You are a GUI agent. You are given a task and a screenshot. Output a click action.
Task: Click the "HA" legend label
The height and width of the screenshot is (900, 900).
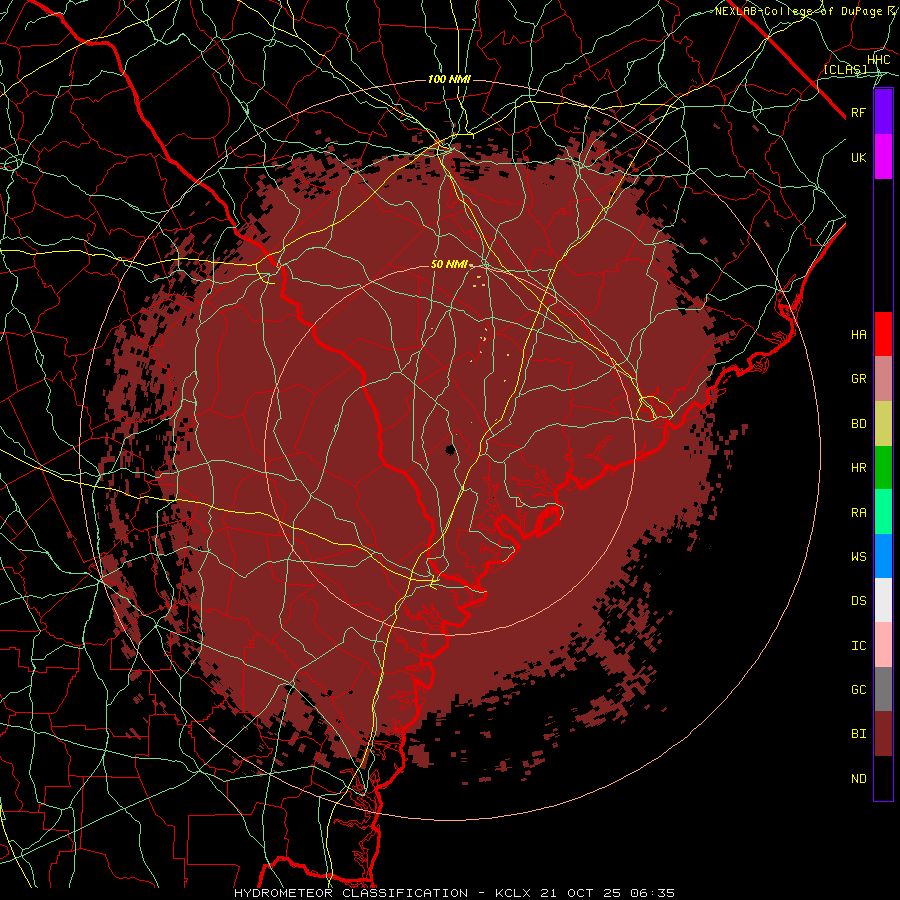(859, 335)
